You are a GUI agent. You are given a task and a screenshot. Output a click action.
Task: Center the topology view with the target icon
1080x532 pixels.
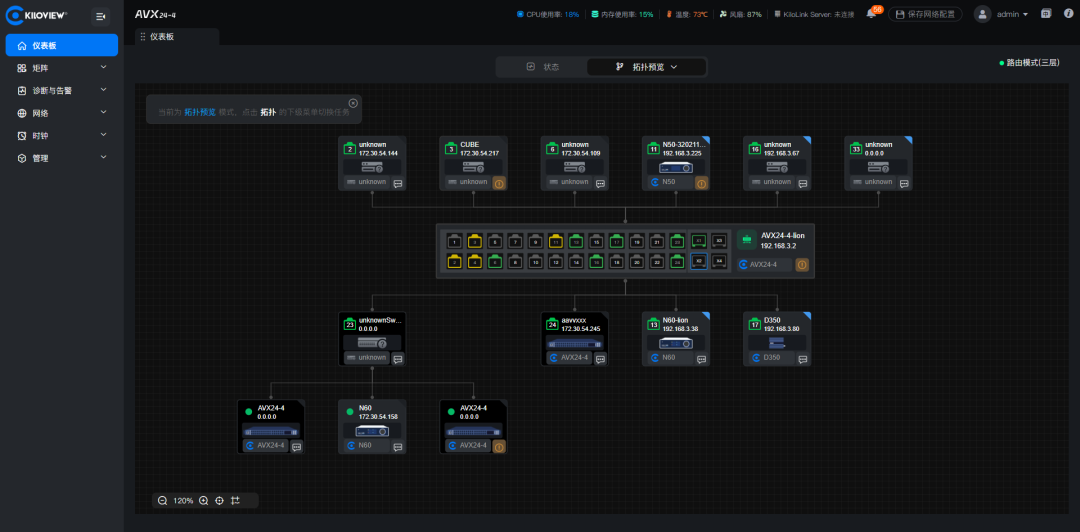[x=220, y=501]
